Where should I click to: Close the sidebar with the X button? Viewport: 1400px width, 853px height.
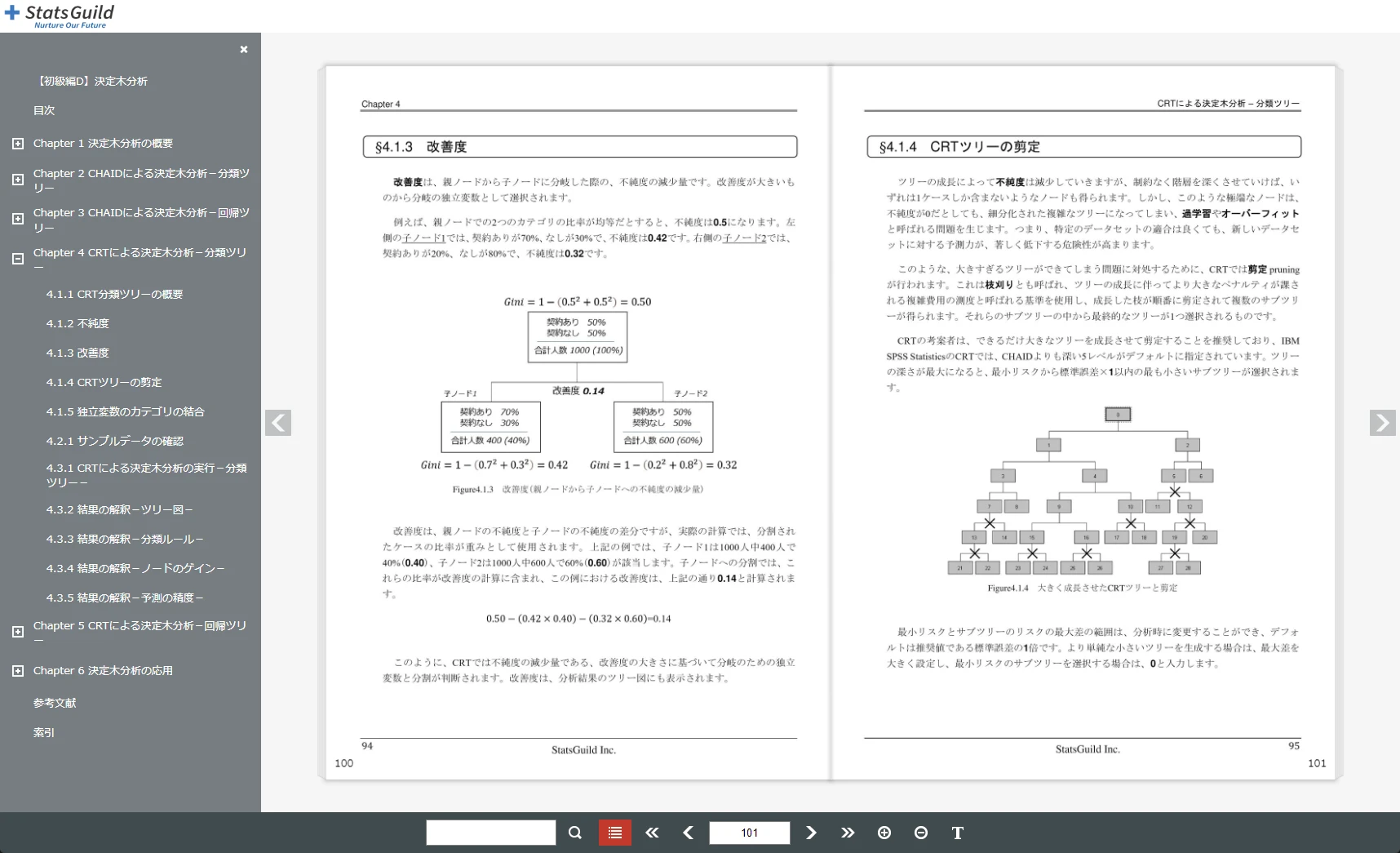[x=243, y=50]
